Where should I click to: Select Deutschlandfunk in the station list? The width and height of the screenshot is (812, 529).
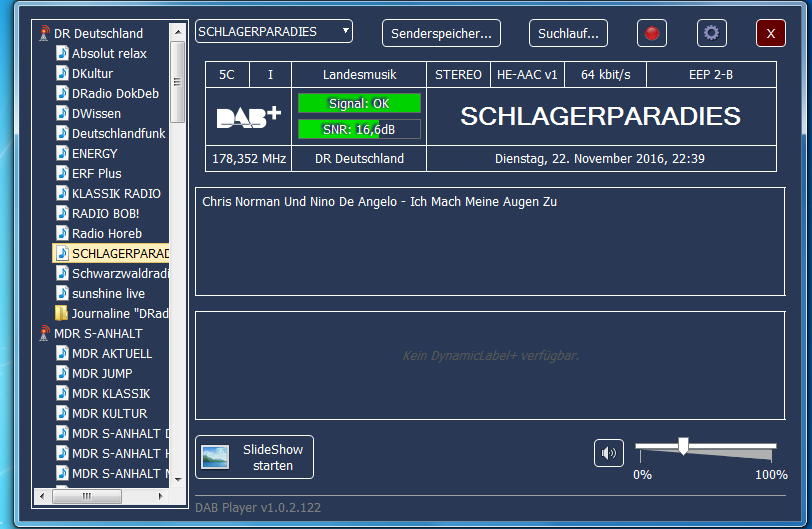click(118, 133)
